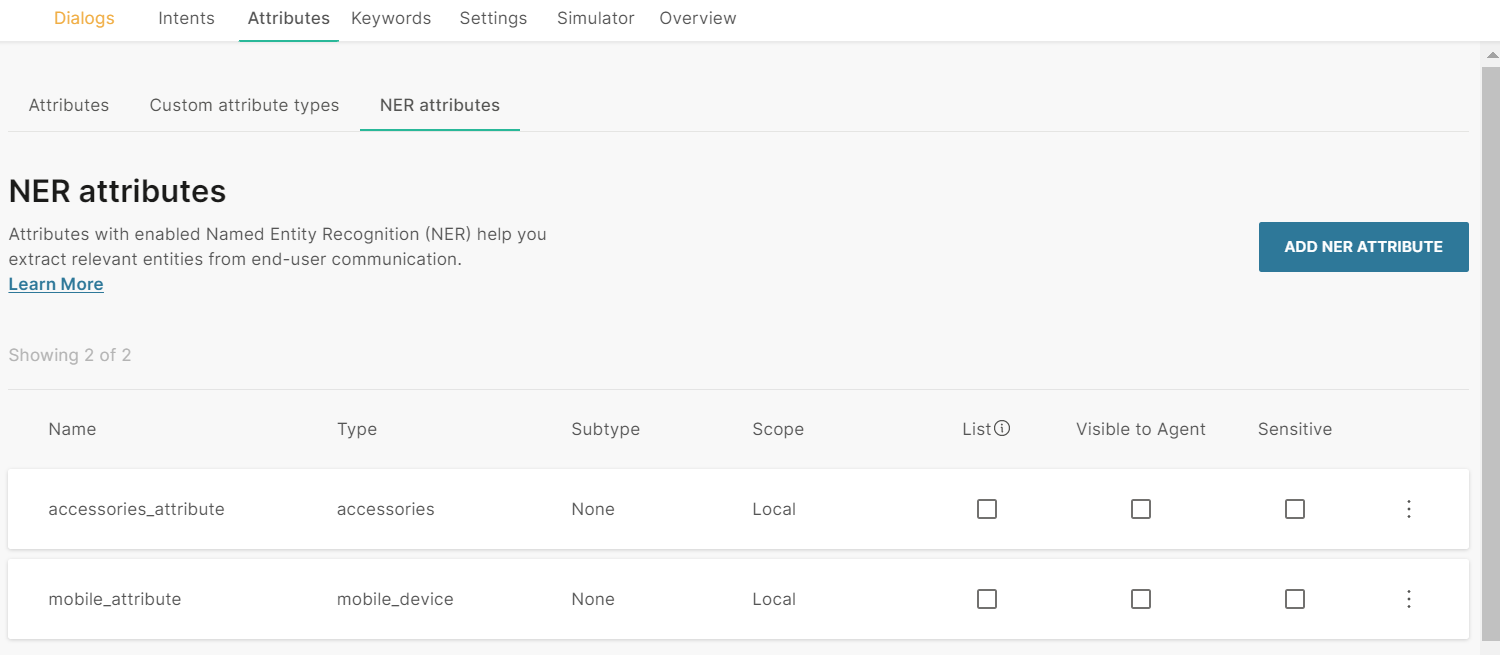The height and width of the screenshot is (655, 1500).
Task: Click the Dialogs breadcrumb link
Action: click(84, 18)
